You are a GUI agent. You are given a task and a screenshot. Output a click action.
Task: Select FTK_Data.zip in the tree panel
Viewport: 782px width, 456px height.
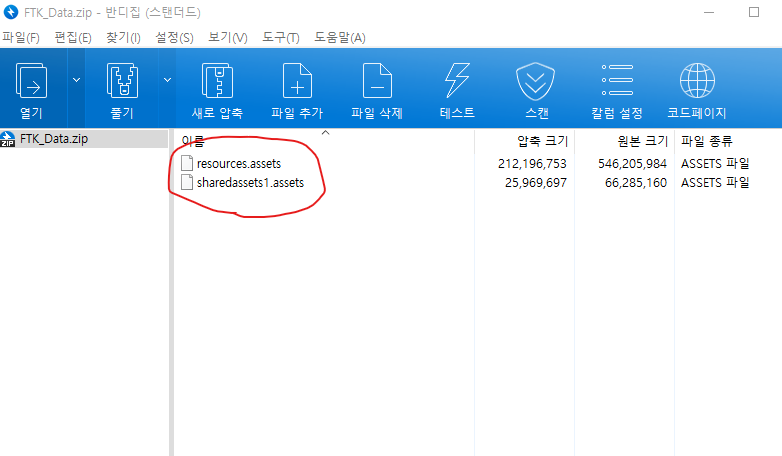[54, 139]
